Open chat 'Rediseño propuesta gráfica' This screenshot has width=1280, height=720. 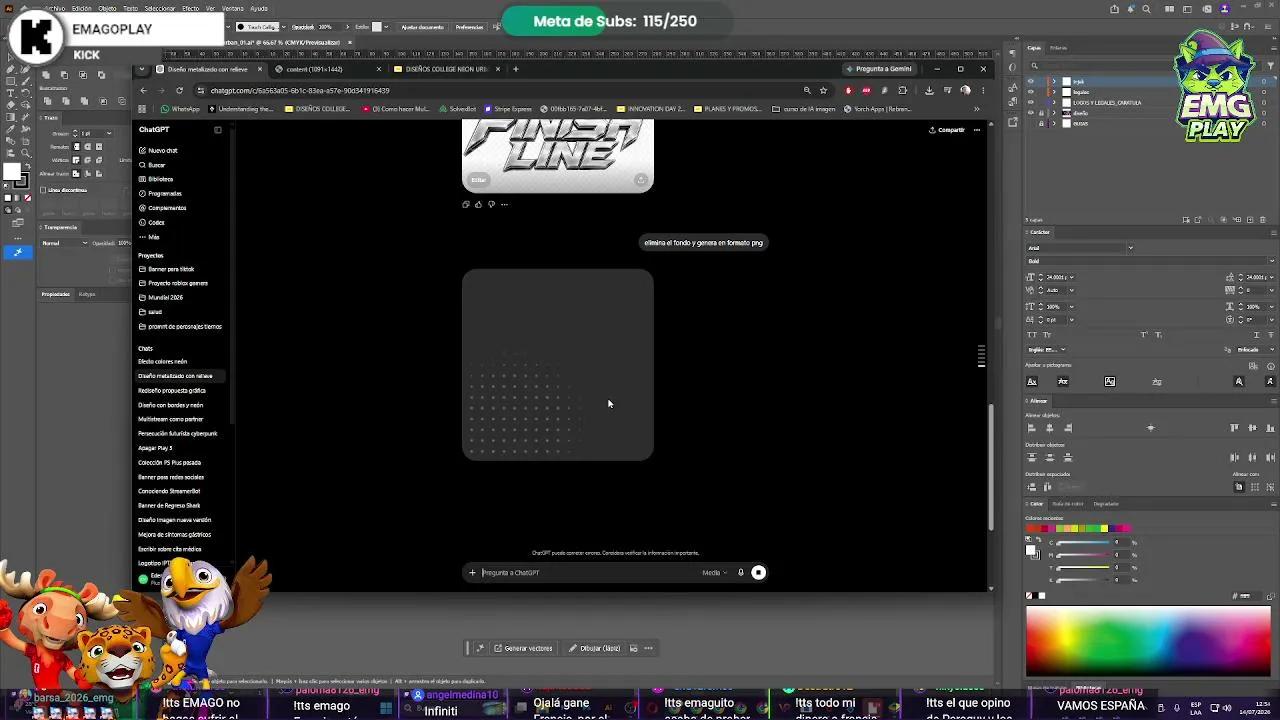172,391
